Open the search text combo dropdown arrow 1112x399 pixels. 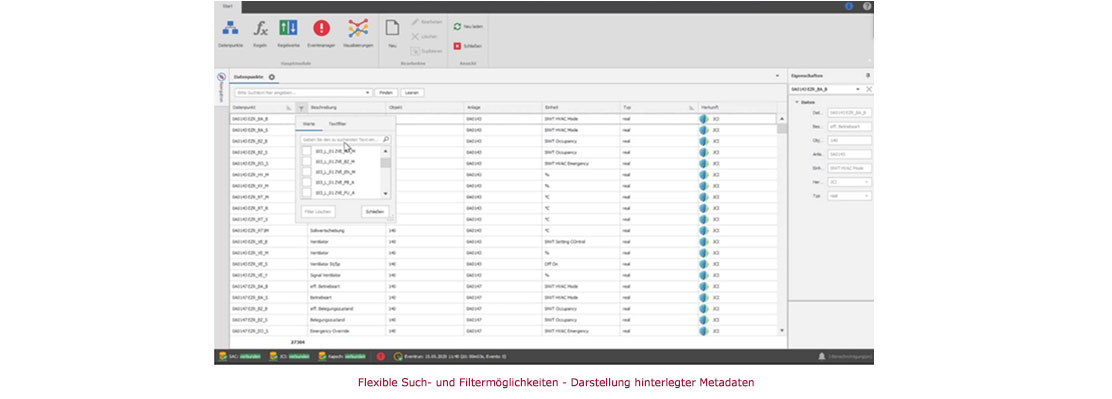point(367,93)
